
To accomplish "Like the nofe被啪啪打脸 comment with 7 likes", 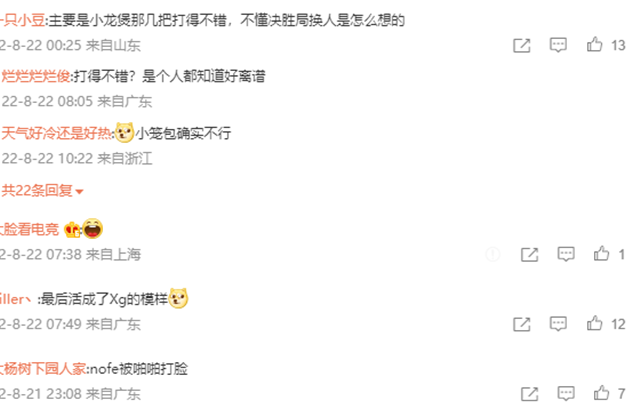I will coord(601,393).
